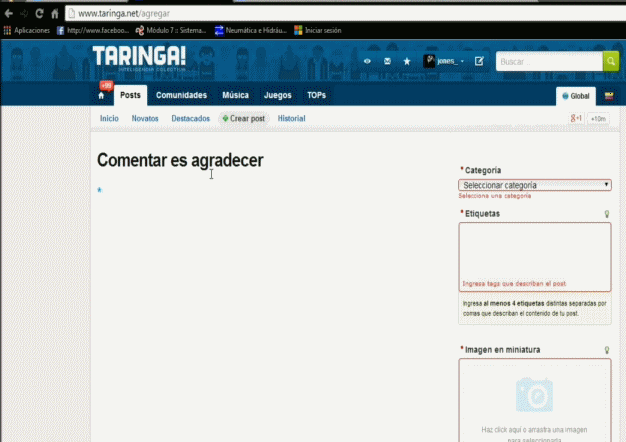
Task: Click the small blue icon below title
Action: 100,190
